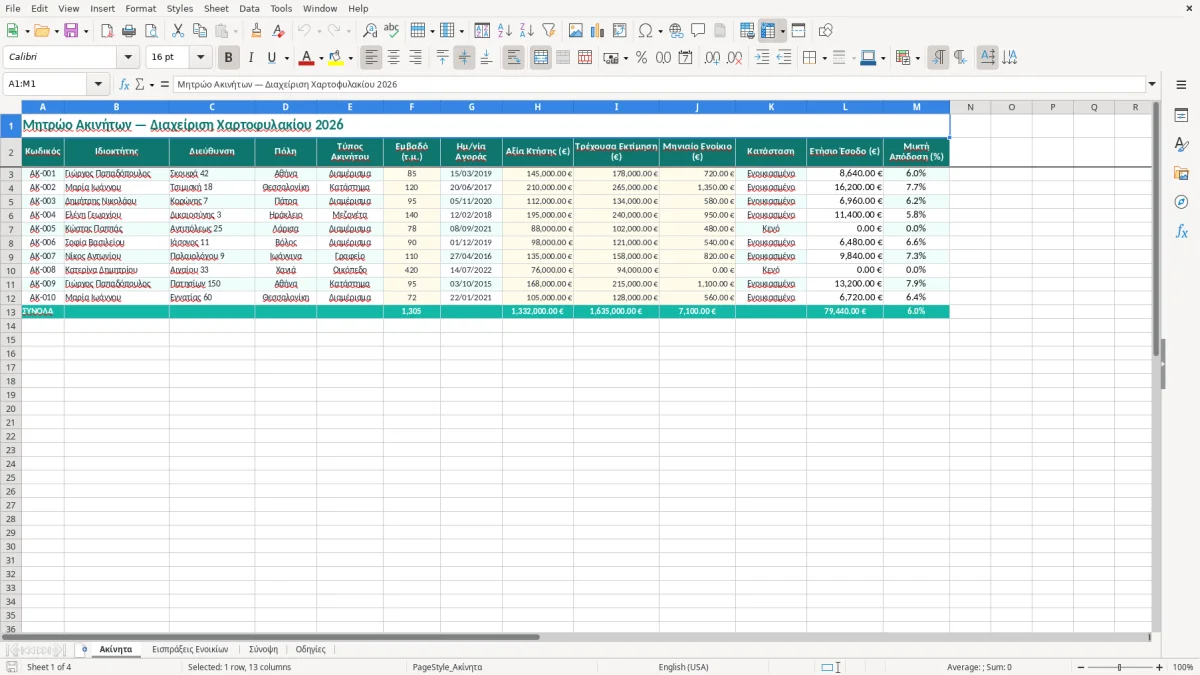The height and width of the screenshot is (675, 1200).
Task: Click the Cut scissors icon
Action: pyautogui.click(x=178, y=31)
